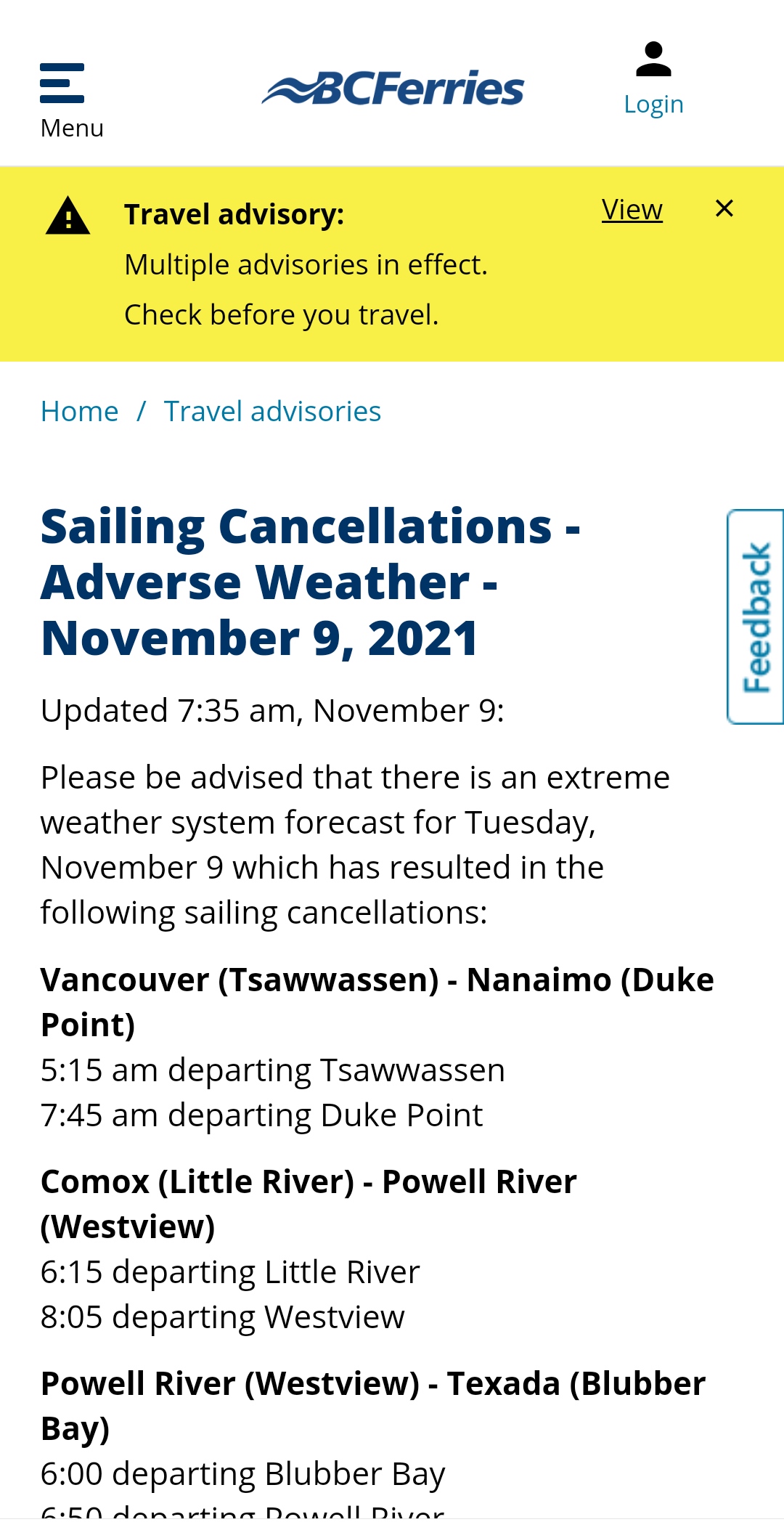Tap the person account icon
This screenshot has width=784, height=1530.
click(653, 60)
